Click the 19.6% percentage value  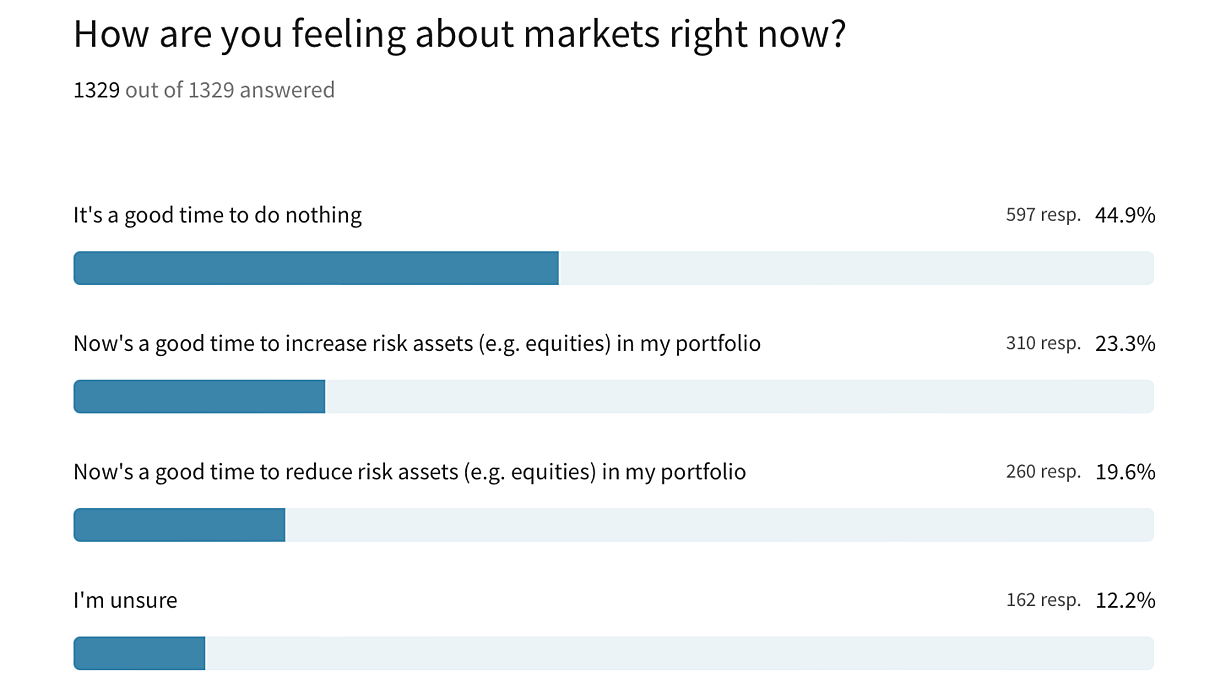[x=1125, y=471]
